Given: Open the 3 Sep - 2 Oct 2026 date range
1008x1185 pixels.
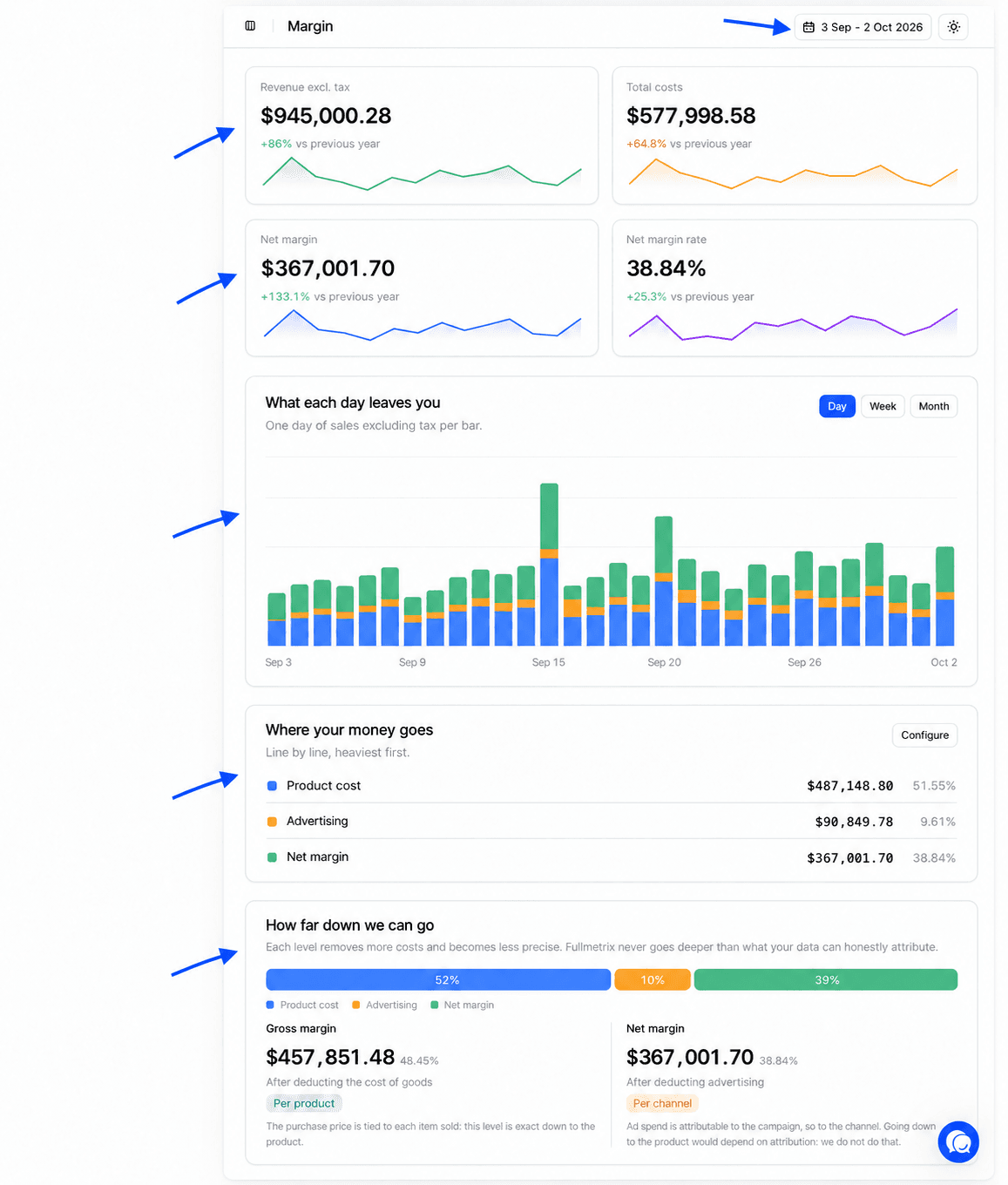Looking at the screenshot, I should (863, 27).
